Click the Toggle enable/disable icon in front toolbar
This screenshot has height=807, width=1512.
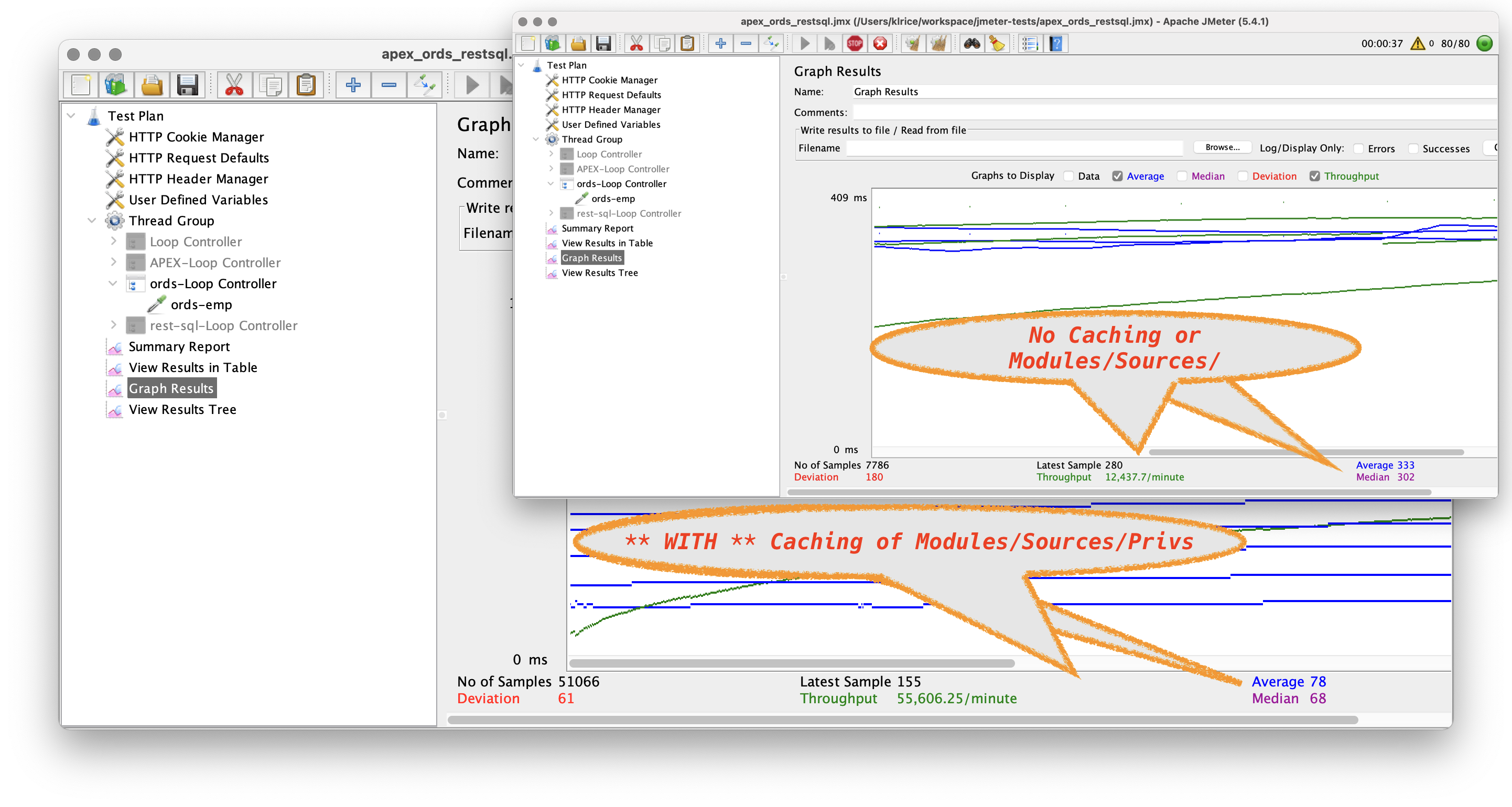[771, 43]
